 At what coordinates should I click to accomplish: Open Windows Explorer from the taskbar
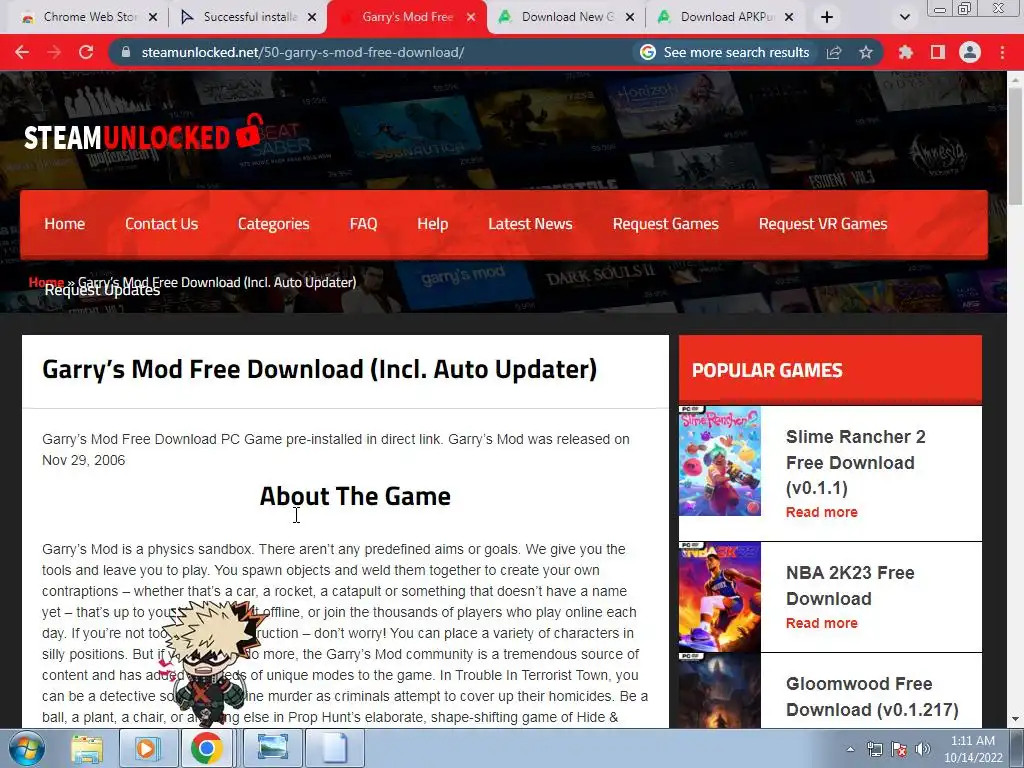[87, 748]
